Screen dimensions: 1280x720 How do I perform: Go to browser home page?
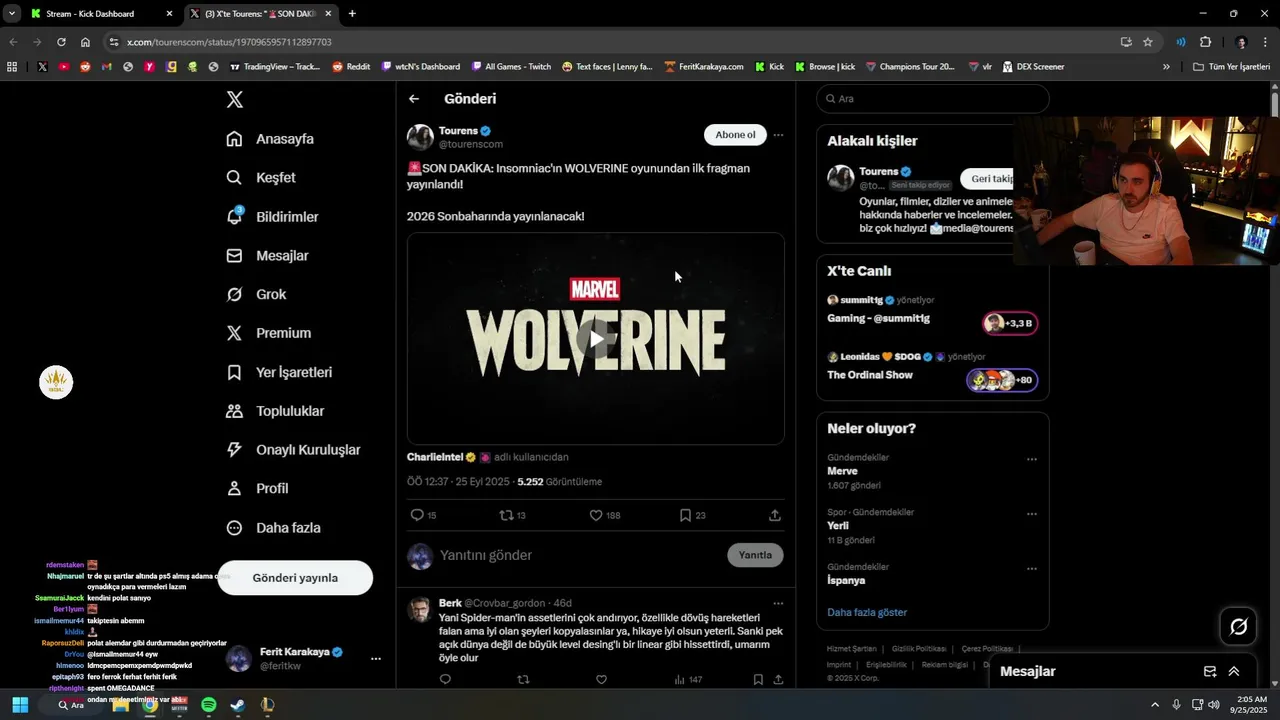85,42
